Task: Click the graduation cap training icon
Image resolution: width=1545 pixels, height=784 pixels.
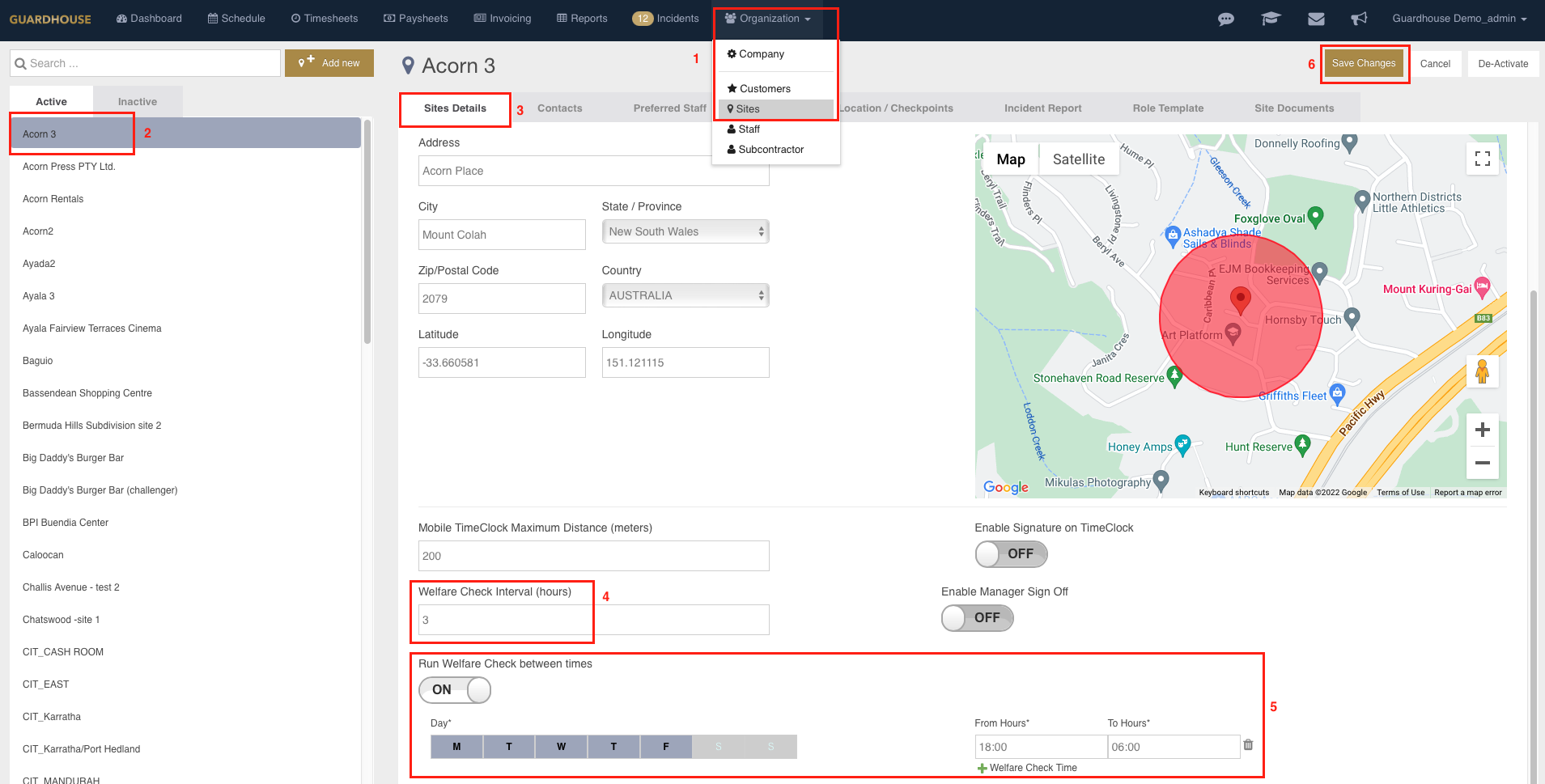Action: [x=1271, y=19]
